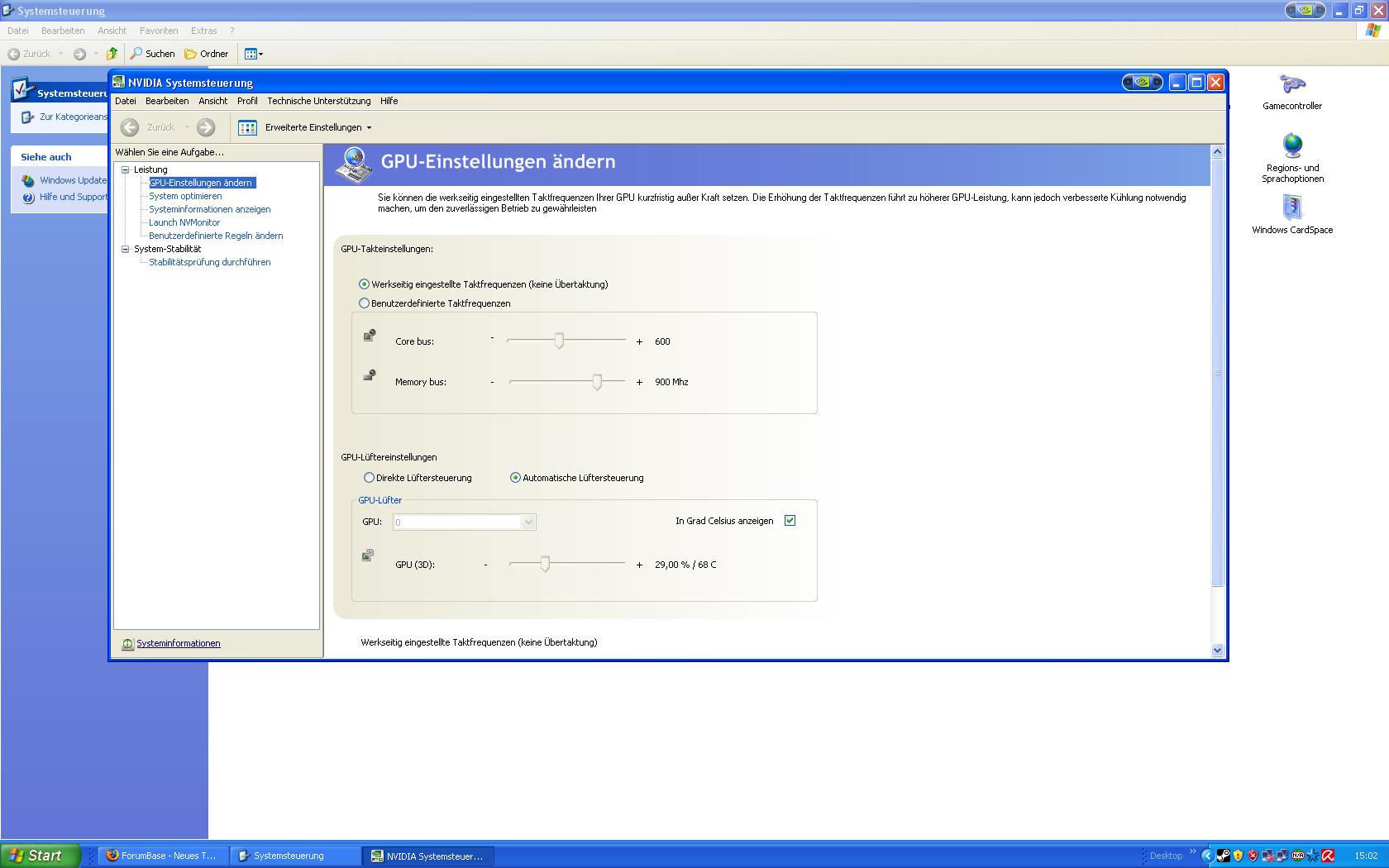Click Windows Update link in sidebar
This screenshot has height=868, width=1389.
click(74, 180)
